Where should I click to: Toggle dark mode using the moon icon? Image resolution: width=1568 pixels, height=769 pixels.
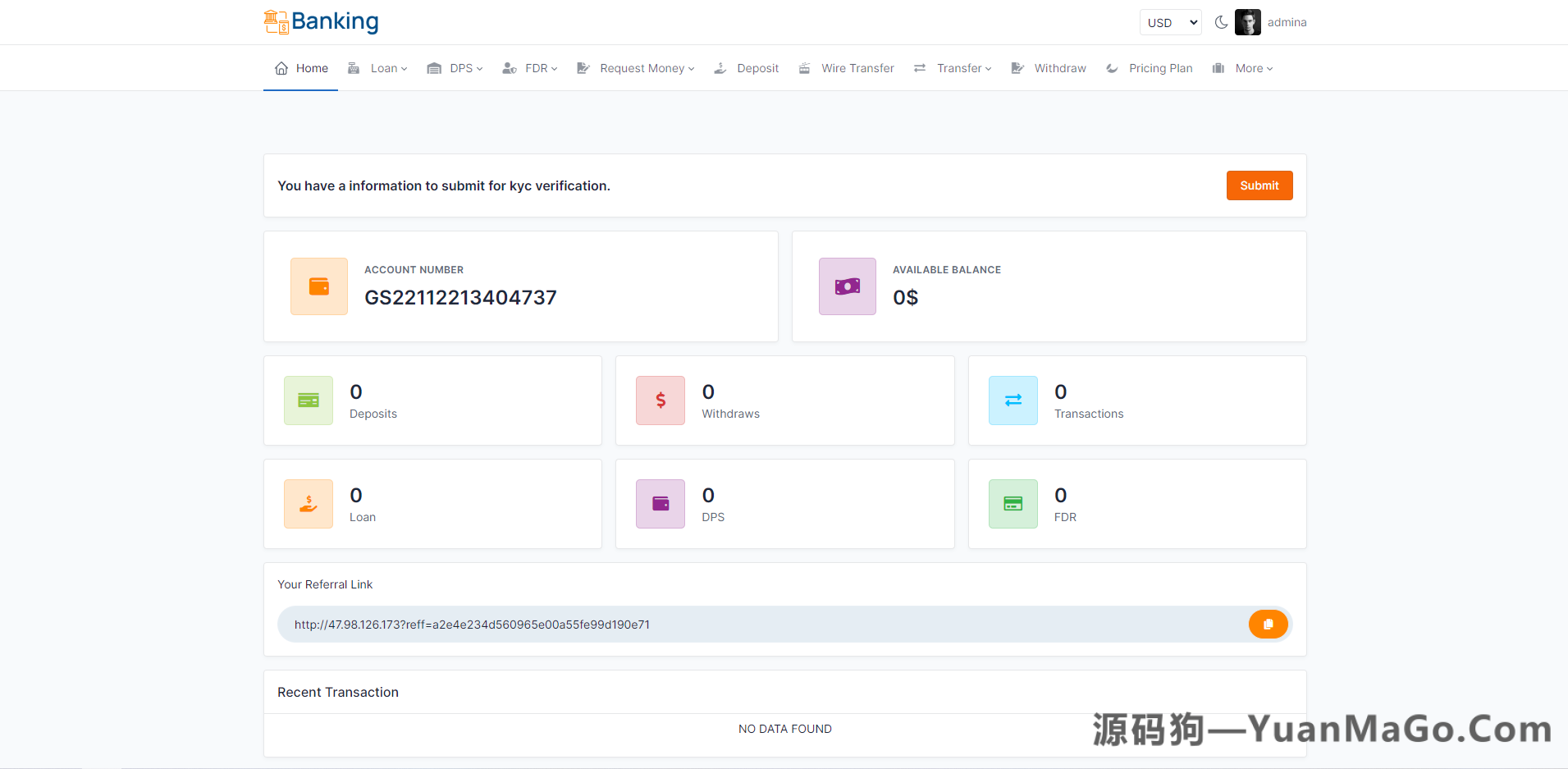tap(1221, 22)
